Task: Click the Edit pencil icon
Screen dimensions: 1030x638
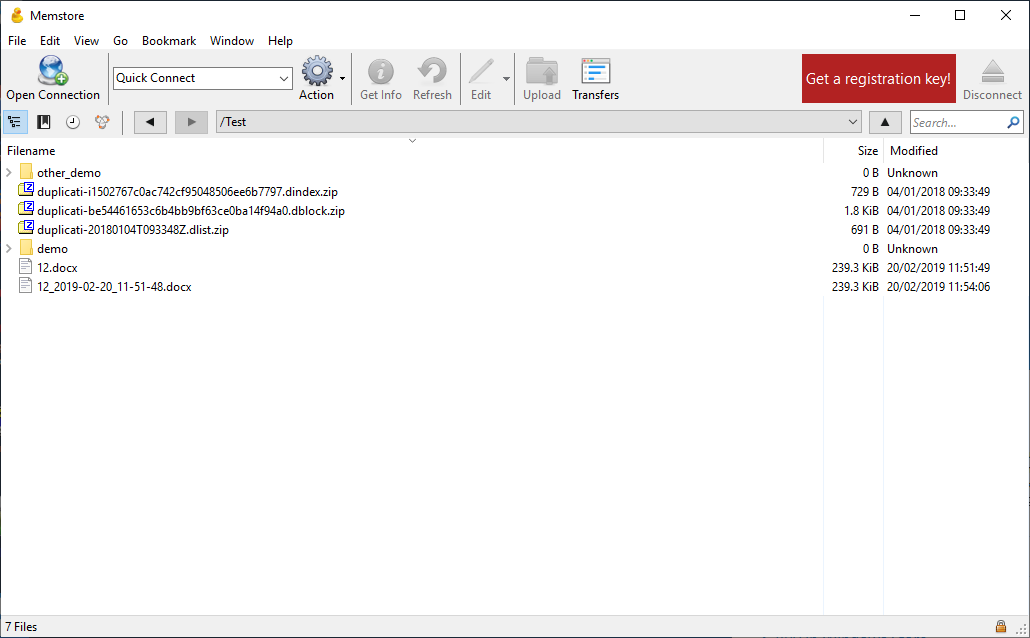Action: [481, 71]
